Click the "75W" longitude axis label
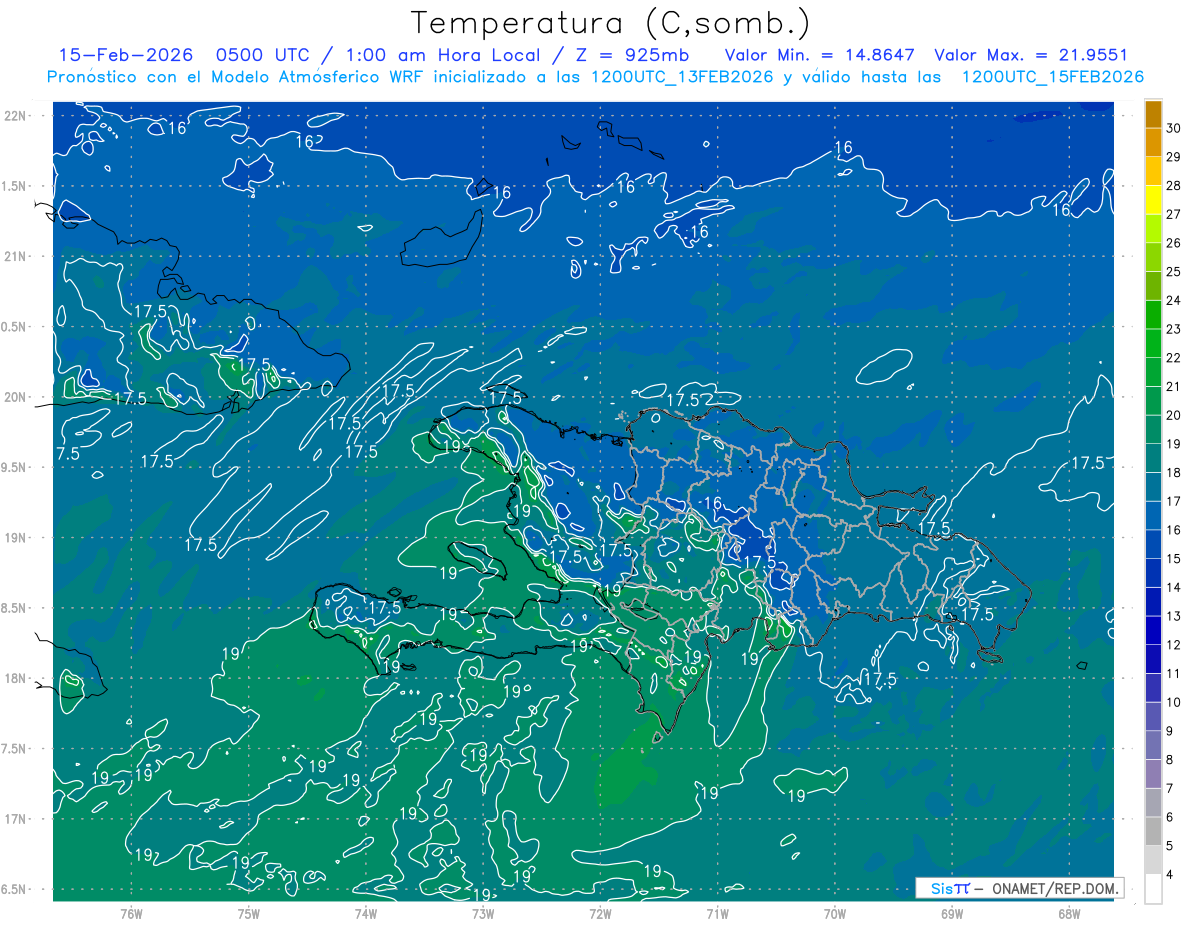Image resolution: width=1200 pixels, height=927 pixels. point(248,914)
